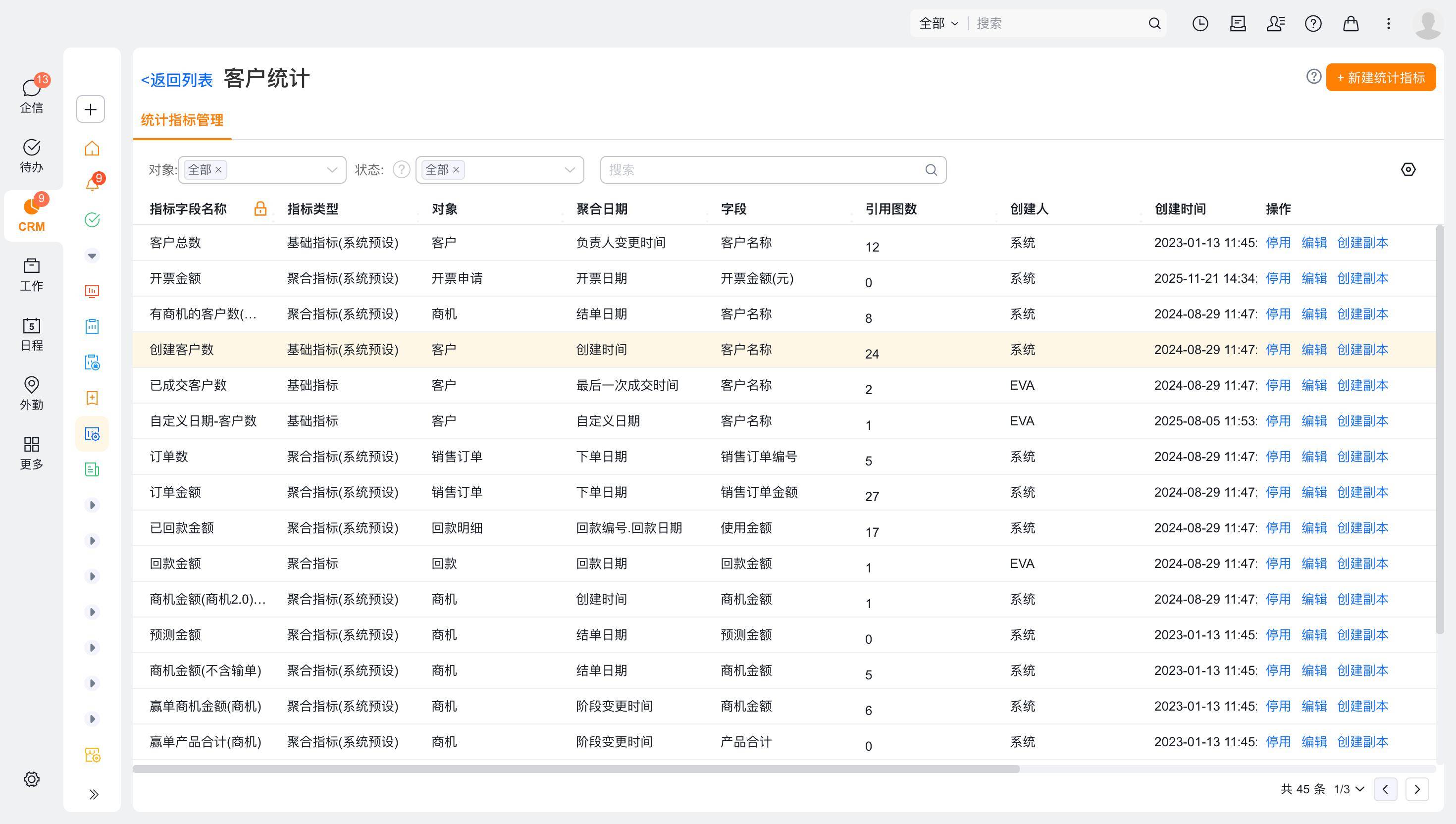
Task: Open the column settings hexagon icon
Action: (x=1408, y=169)
